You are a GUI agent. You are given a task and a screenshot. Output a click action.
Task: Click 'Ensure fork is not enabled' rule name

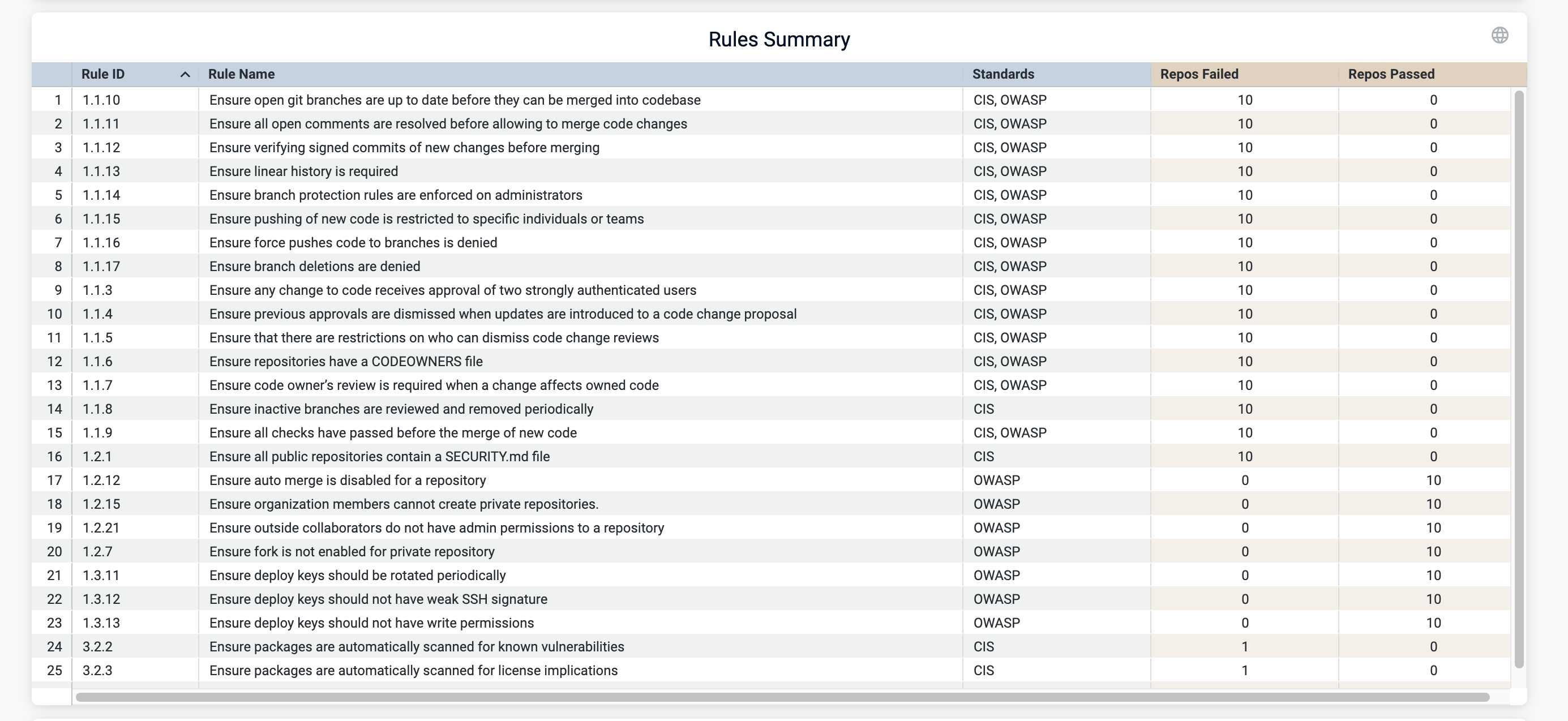click(x=351, y=552)
